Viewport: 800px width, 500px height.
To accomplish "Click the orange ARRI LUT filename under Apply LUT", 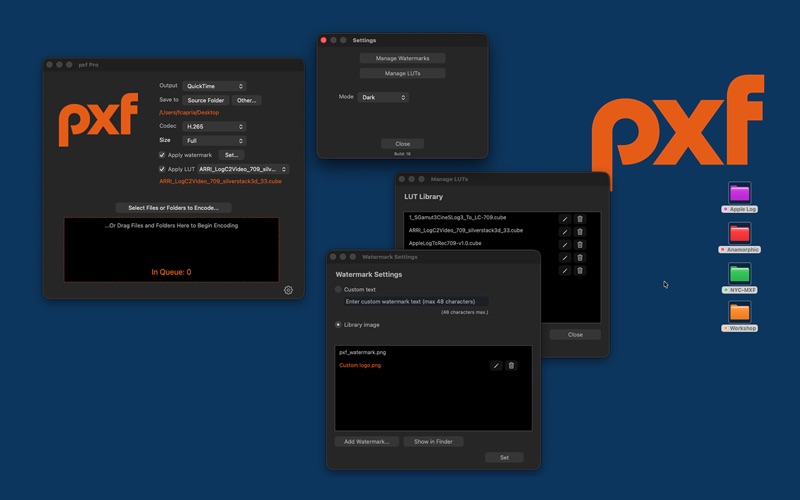I will point(220,181).
